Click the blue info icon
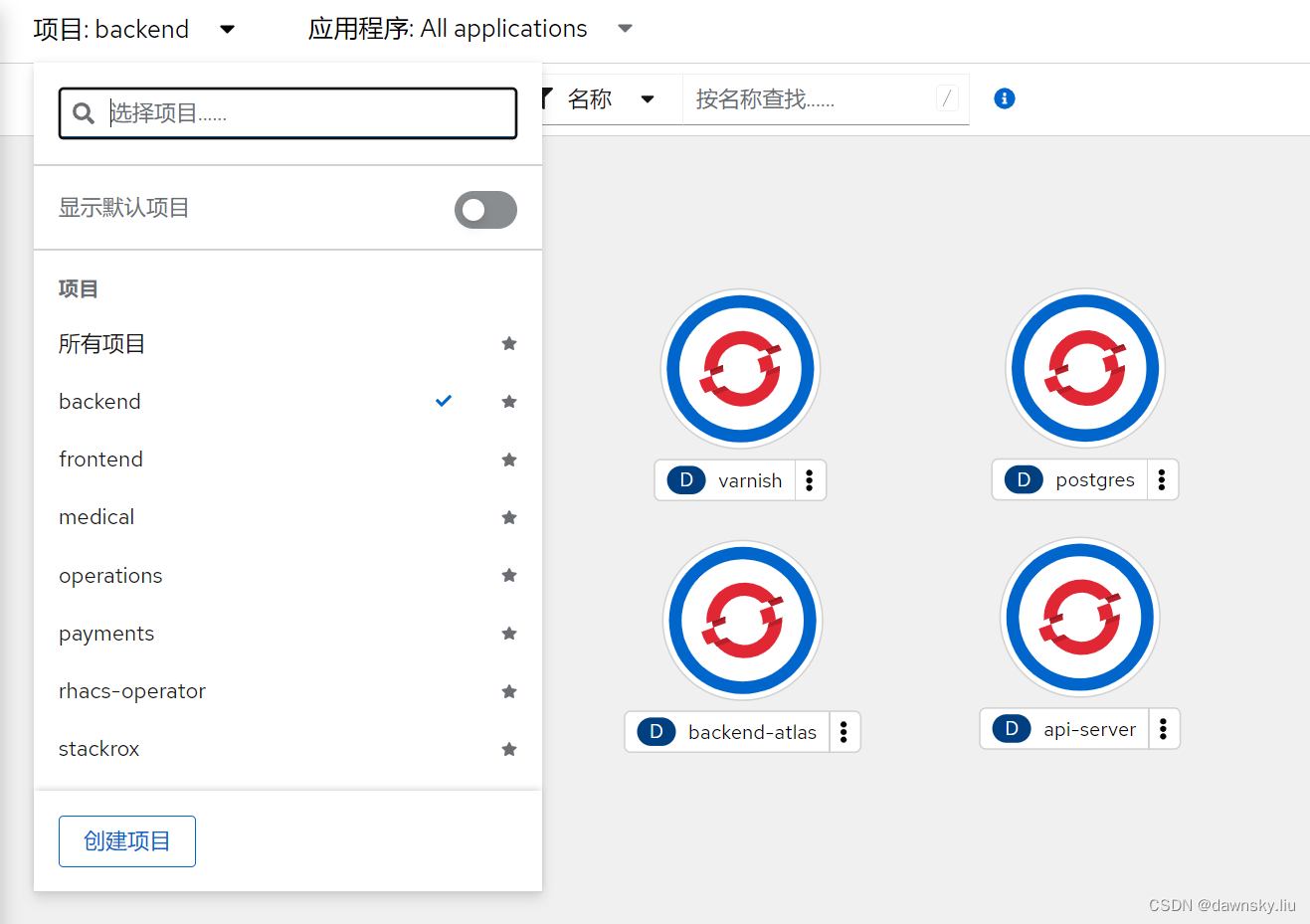The width and height of the screenshot is (1310, 924). pyautogui.click(x=1005, y=98)
